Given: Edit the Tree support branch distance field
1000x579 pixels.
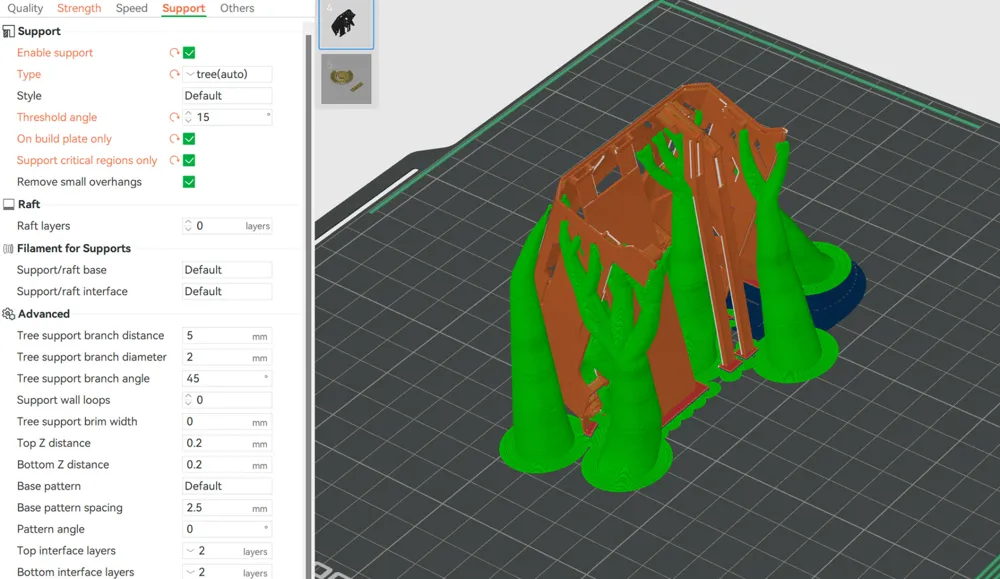Looking at the screenshot, I should tap(227, 335).
